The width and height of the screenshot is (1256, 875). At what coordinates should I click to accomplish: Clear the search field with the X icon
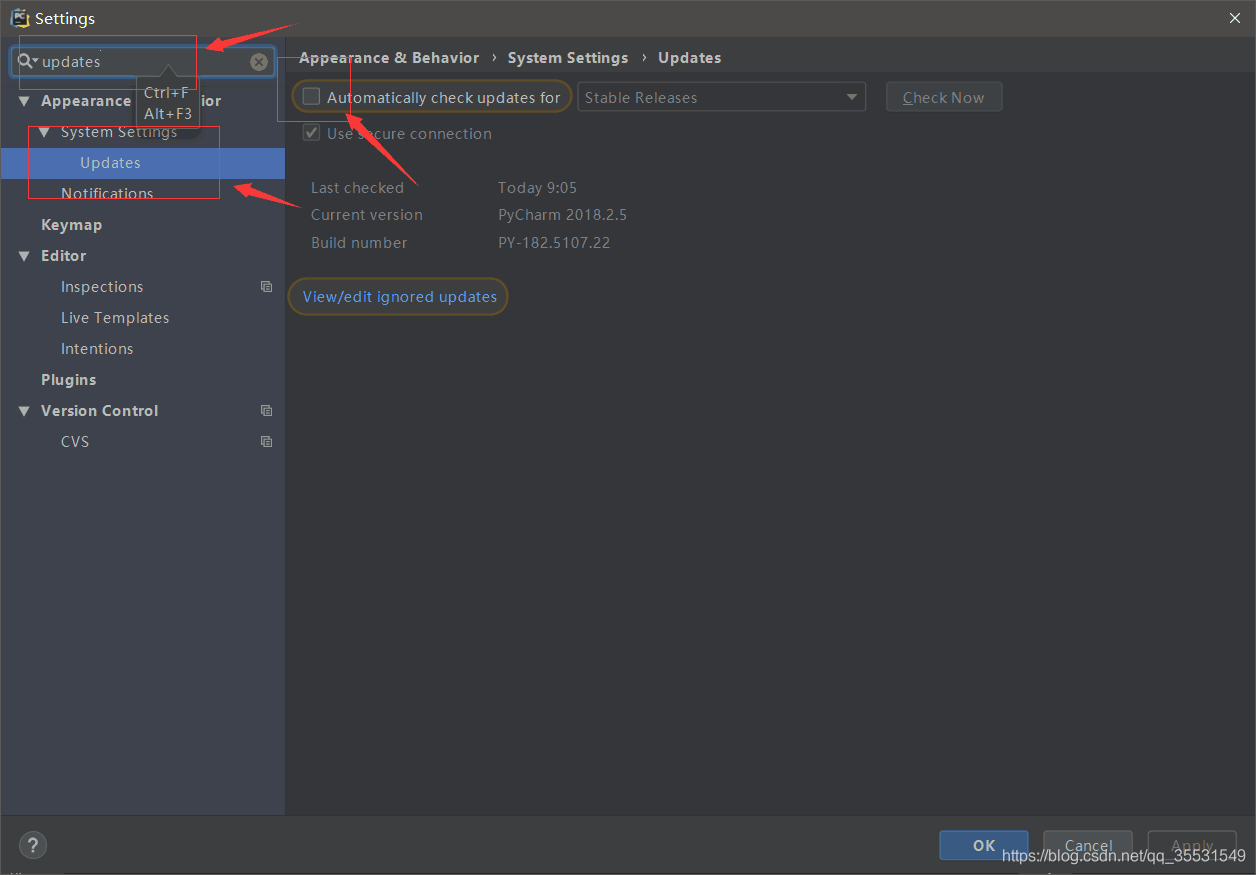[x=259, y=62]
